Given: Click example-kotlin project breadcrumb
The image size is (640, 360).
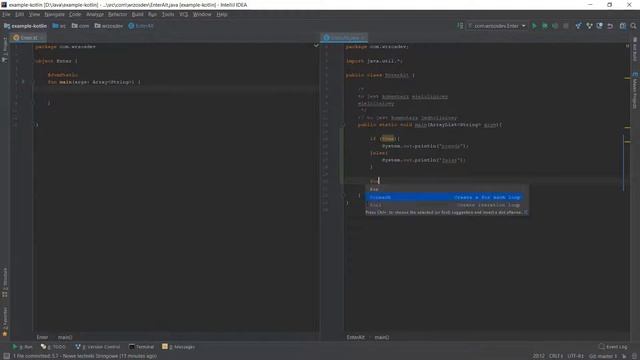Looking at the screenshot, I should (x=25, y=26).
